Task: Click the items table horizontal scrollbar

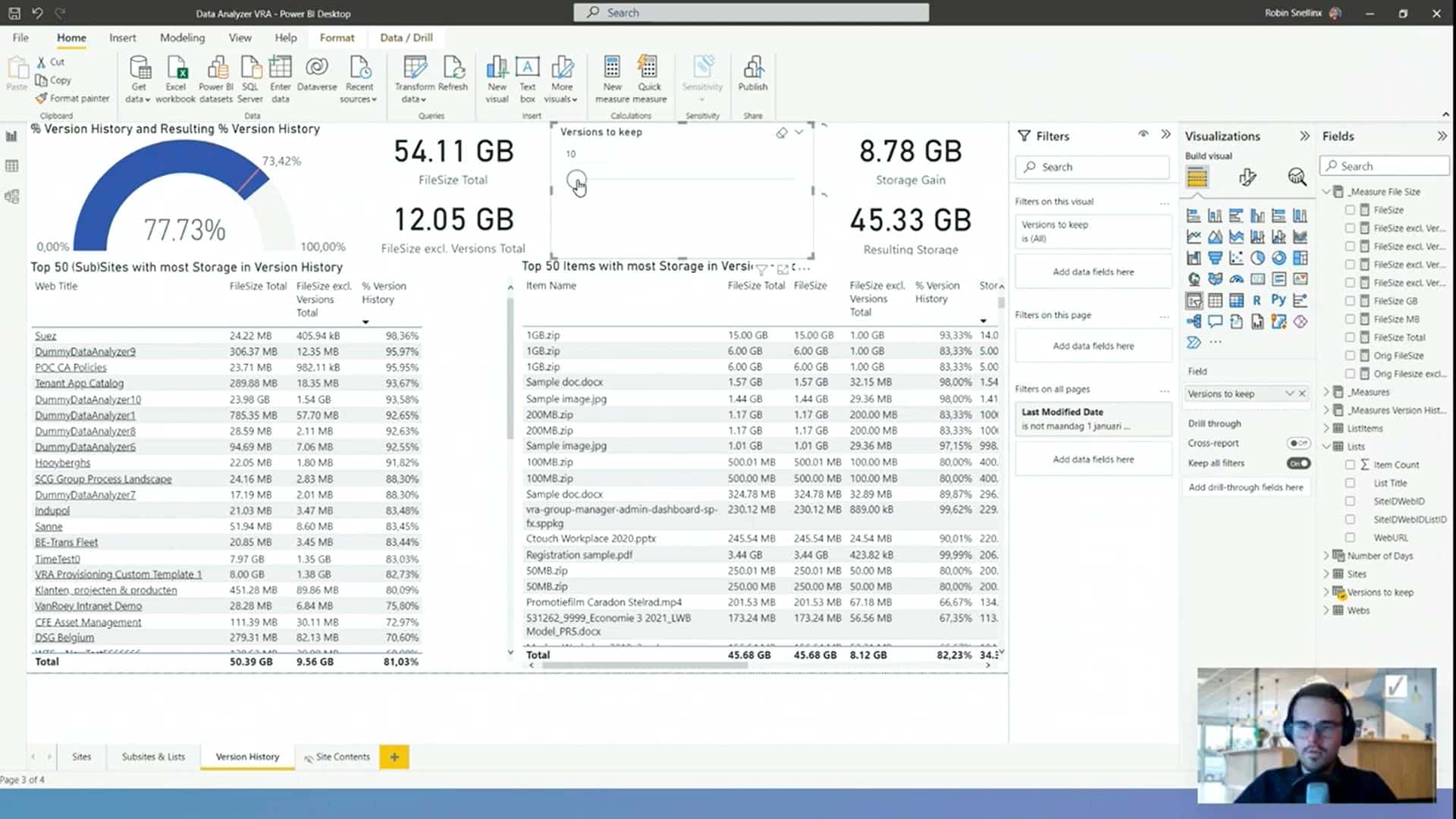Action: (645, 666)
